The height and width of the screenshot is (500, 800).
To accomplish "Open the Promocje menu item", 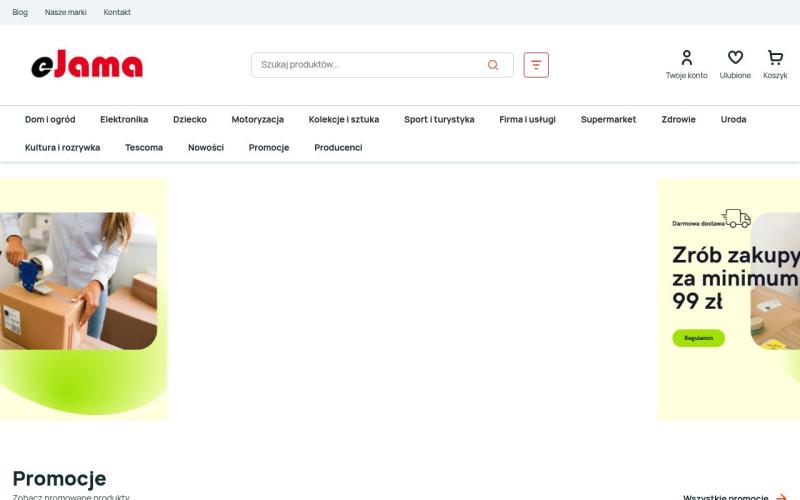I will [269, 147].
